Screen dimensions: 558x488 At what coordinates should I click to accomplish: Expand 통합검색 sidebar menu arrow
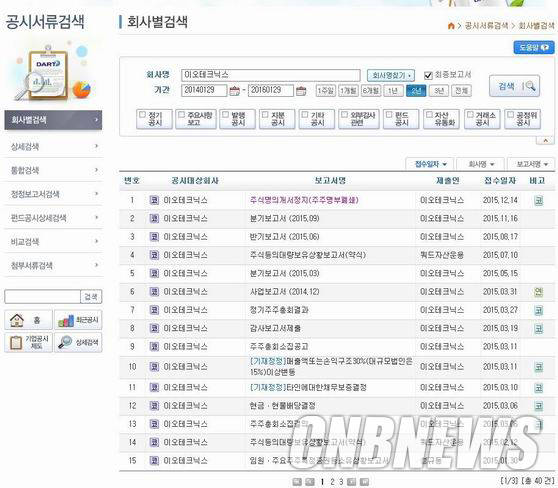pos(96,170)
